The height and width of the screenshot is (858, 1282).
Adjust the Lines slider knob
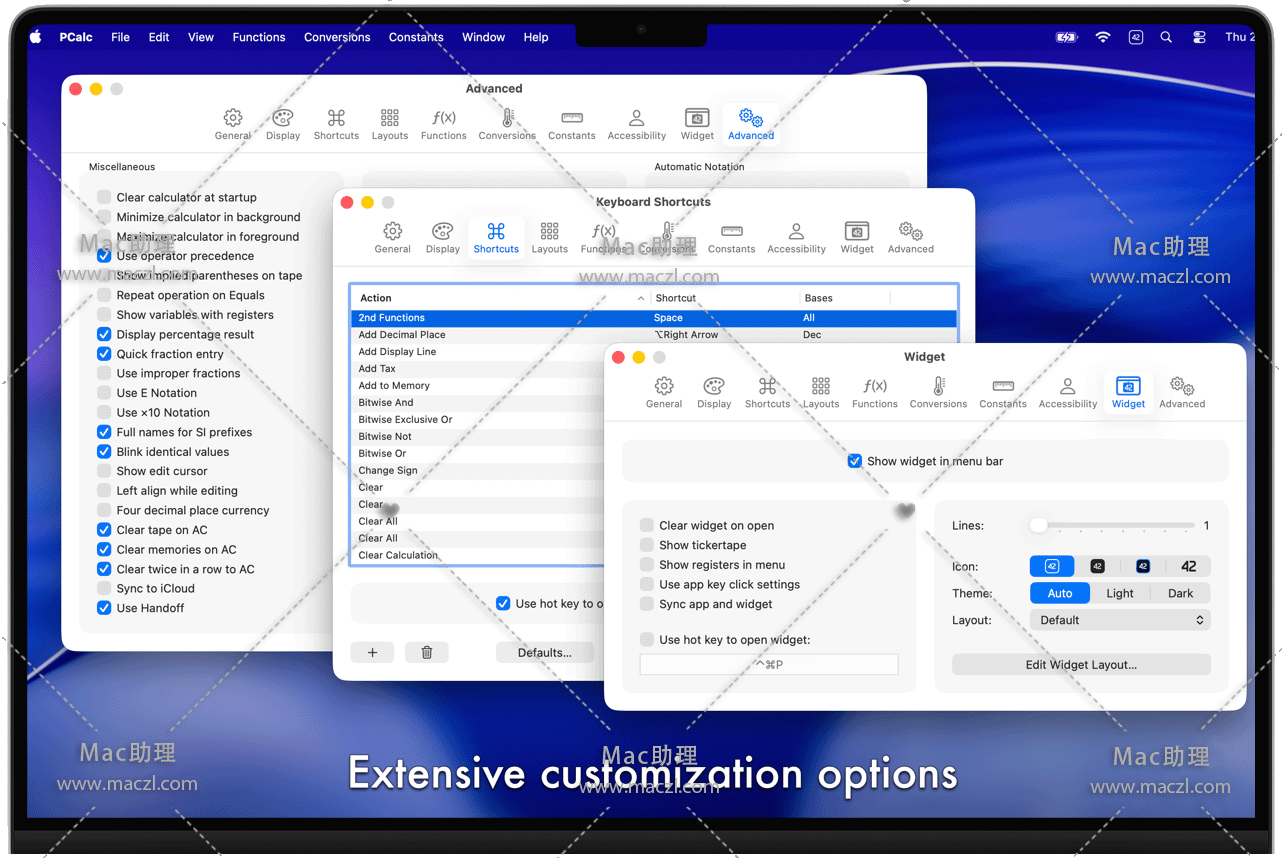coord(1039,525)
